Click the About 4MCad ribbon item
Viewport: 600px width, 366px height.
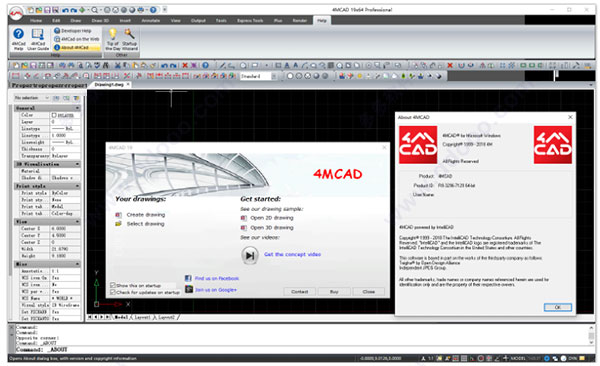77,47
